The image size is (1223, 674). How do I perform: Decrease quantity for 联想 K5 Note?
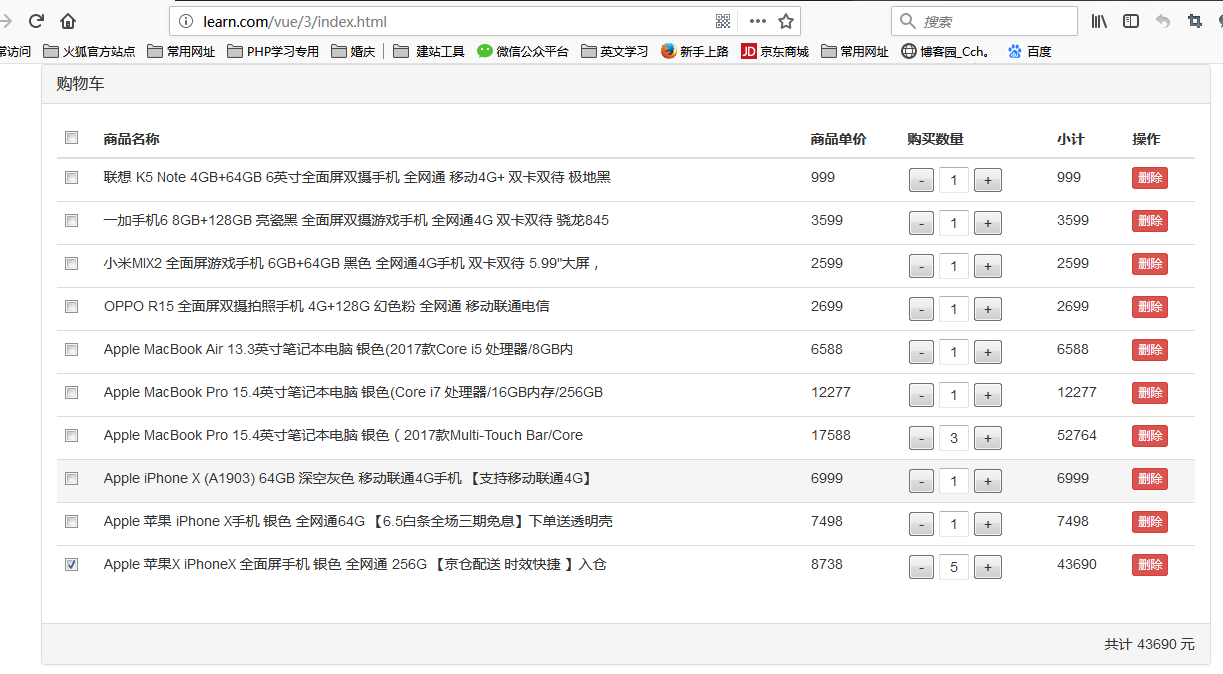921,180
